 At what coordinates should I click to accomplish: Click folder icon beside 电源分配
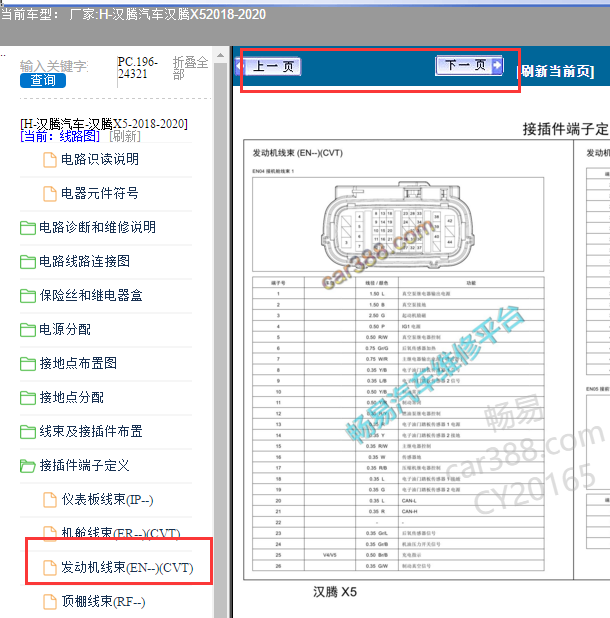pos(28,329)
